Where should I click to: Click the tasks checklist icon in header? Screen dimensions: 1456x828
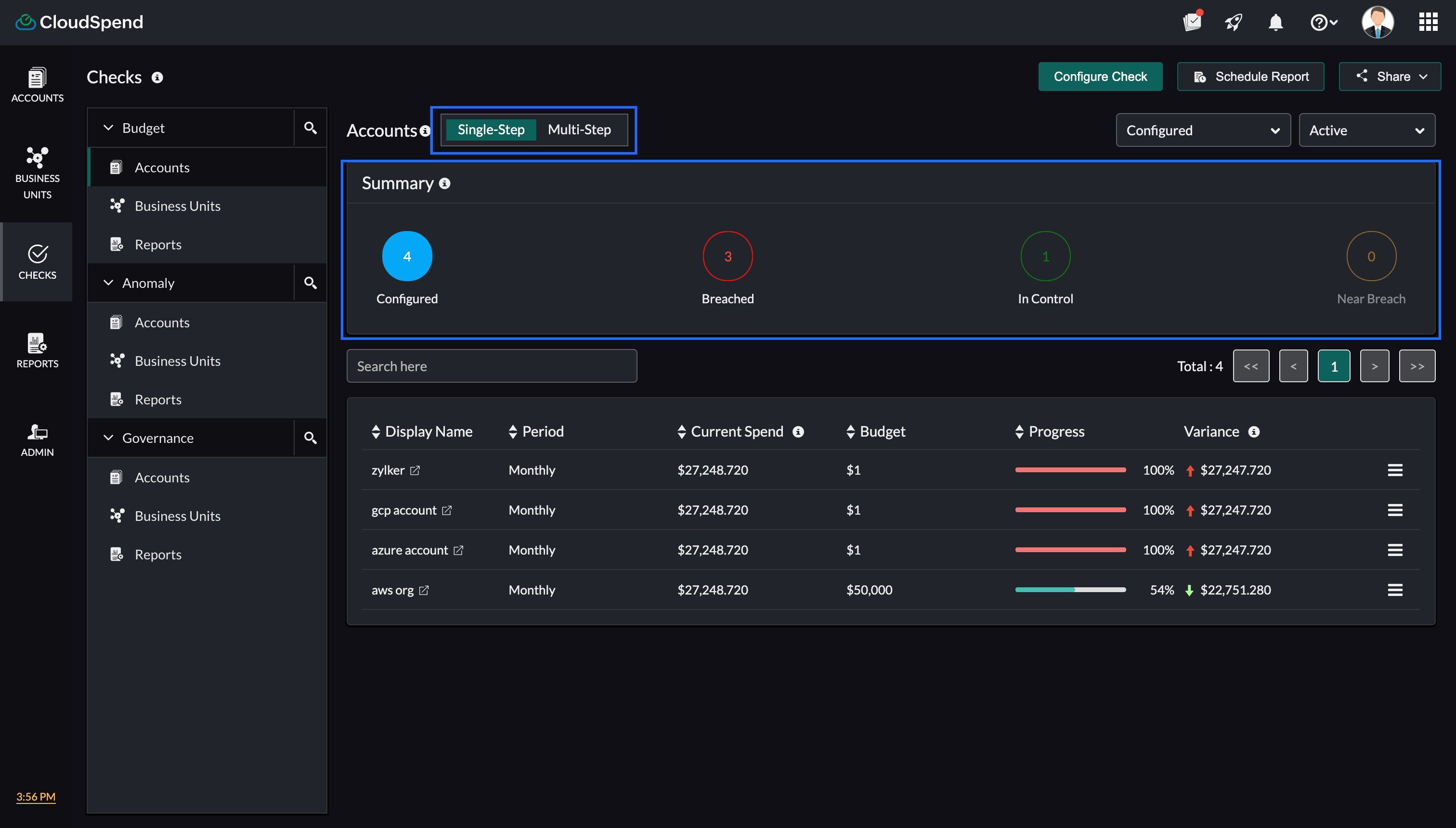pos(1192,22)
